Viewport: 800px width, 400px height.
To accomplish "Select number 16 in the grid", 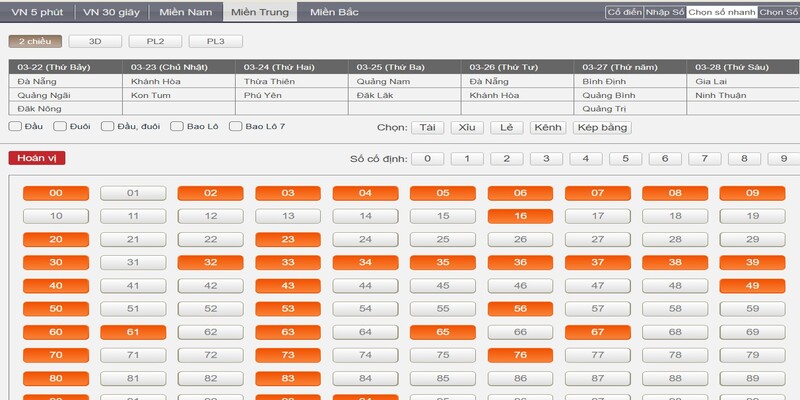I will pos(520,215).
